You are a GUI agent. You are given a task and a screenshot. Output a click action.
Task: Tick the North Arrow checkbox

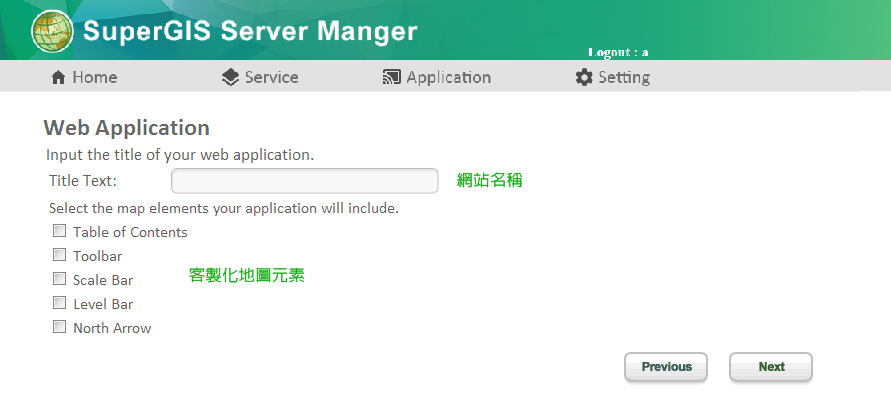60,327
